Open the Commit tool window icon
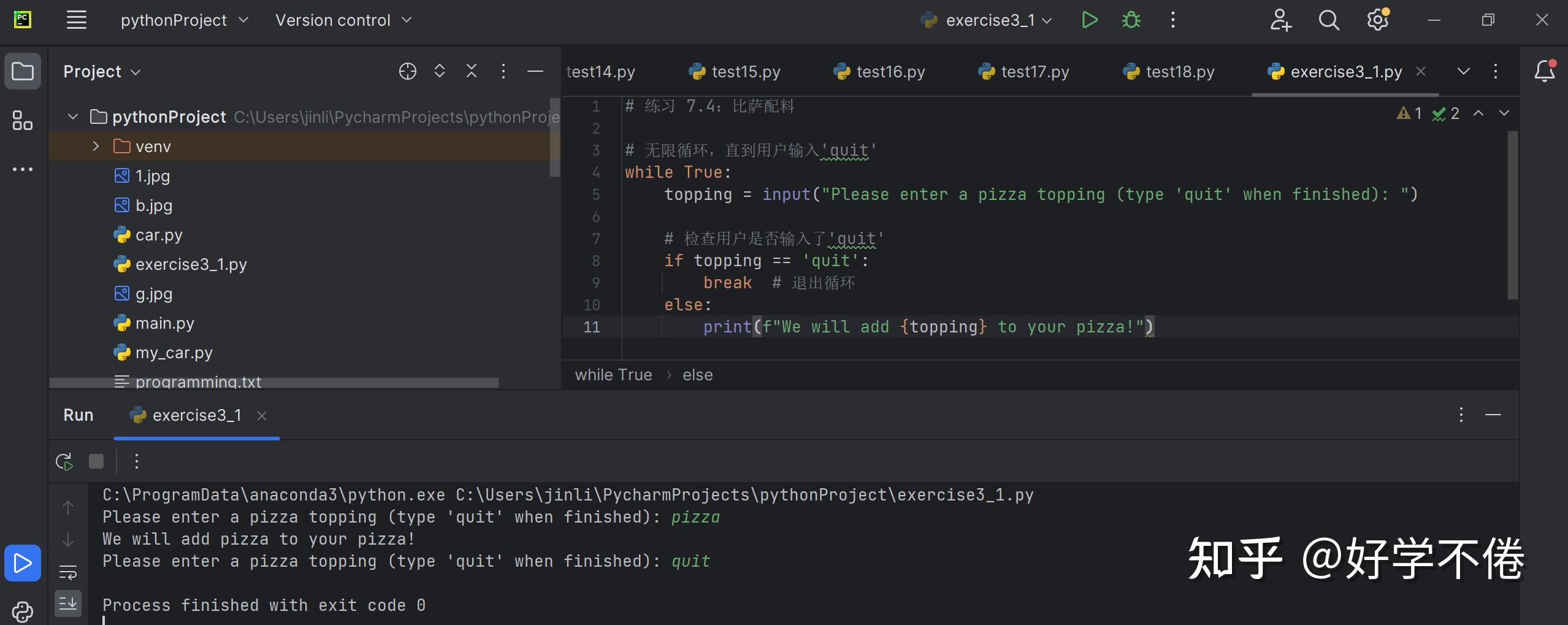The height and width of the screenshot is (625, 1568). (23, 121)
